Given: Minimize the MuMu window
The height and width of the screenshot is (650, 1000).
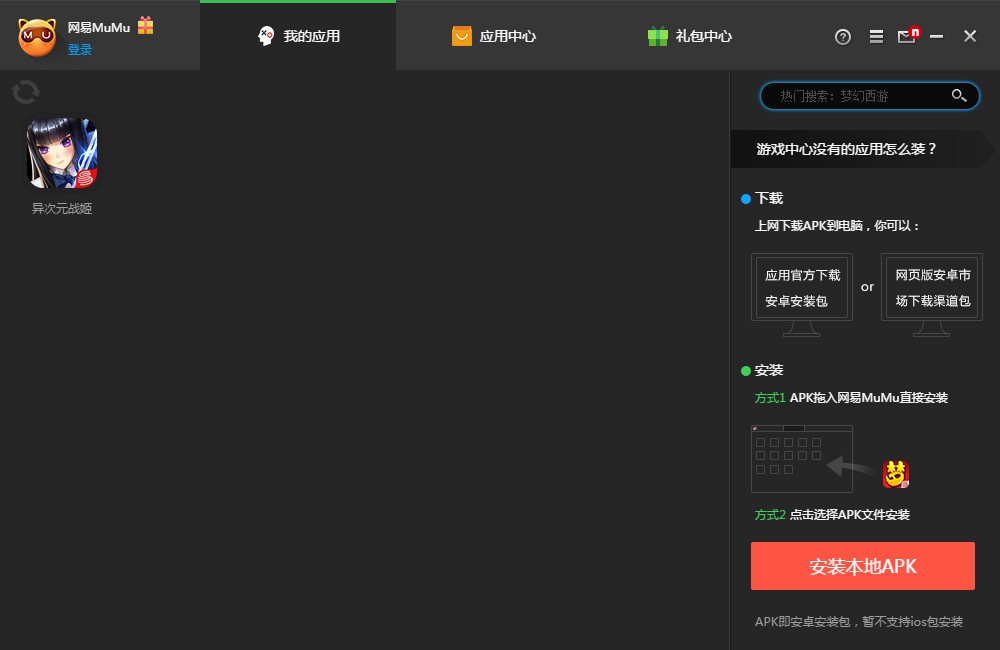Looking at the screenshot, I should [x=936, y=36].
